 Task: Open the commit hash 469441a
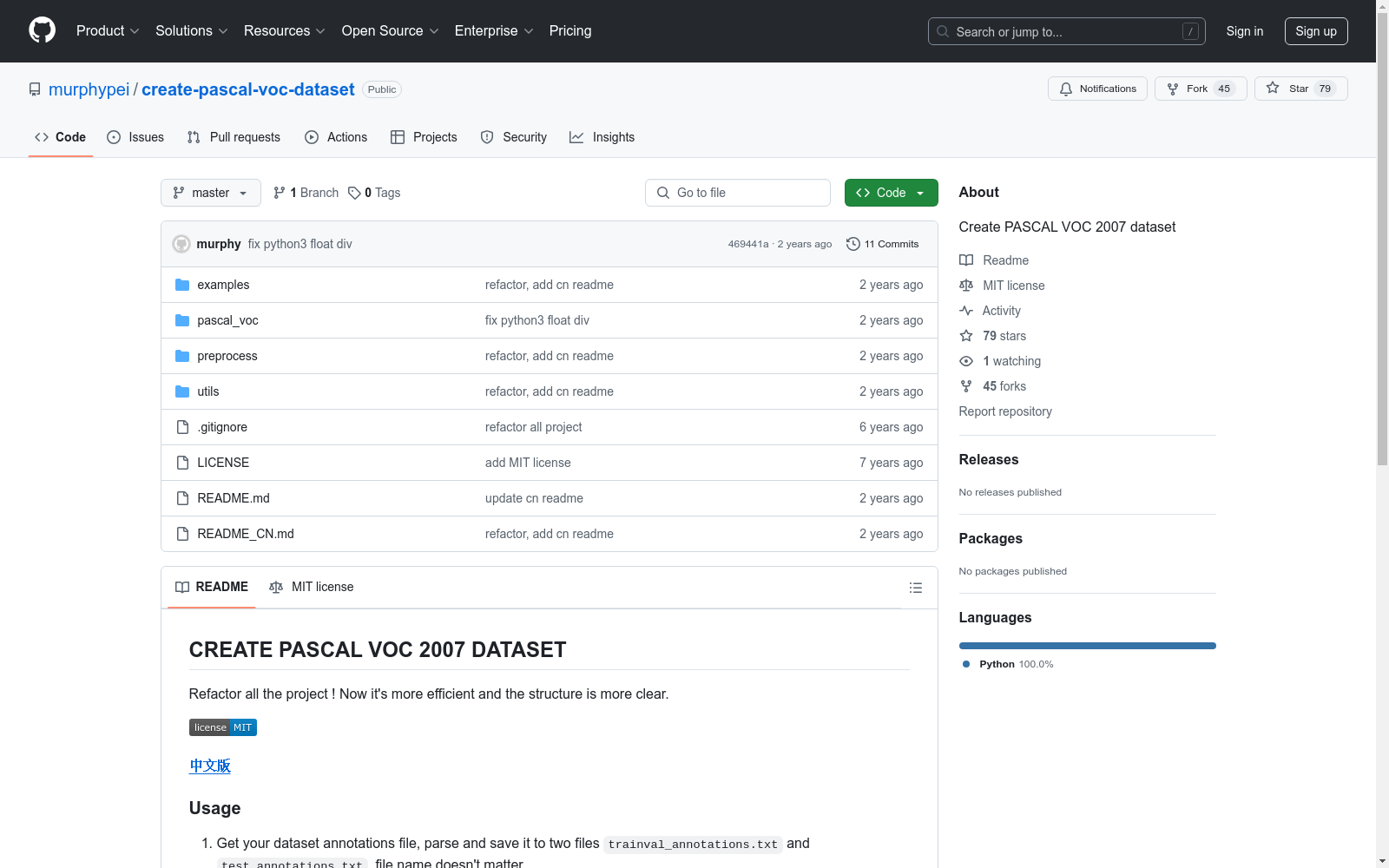[x=748, y=244]
